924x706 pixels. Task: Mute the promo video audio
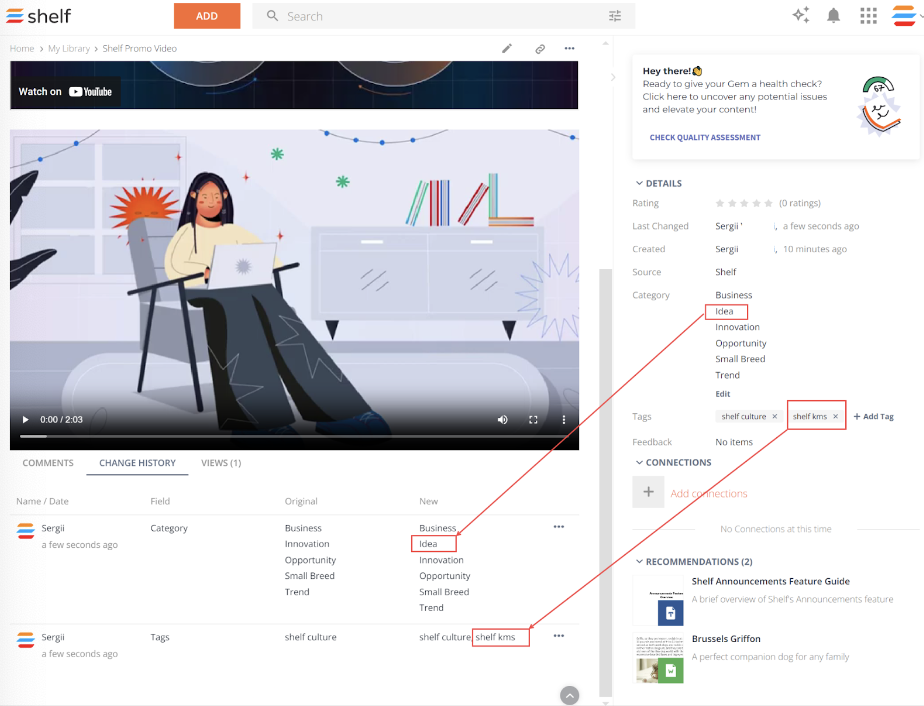(x=502, y=419)
